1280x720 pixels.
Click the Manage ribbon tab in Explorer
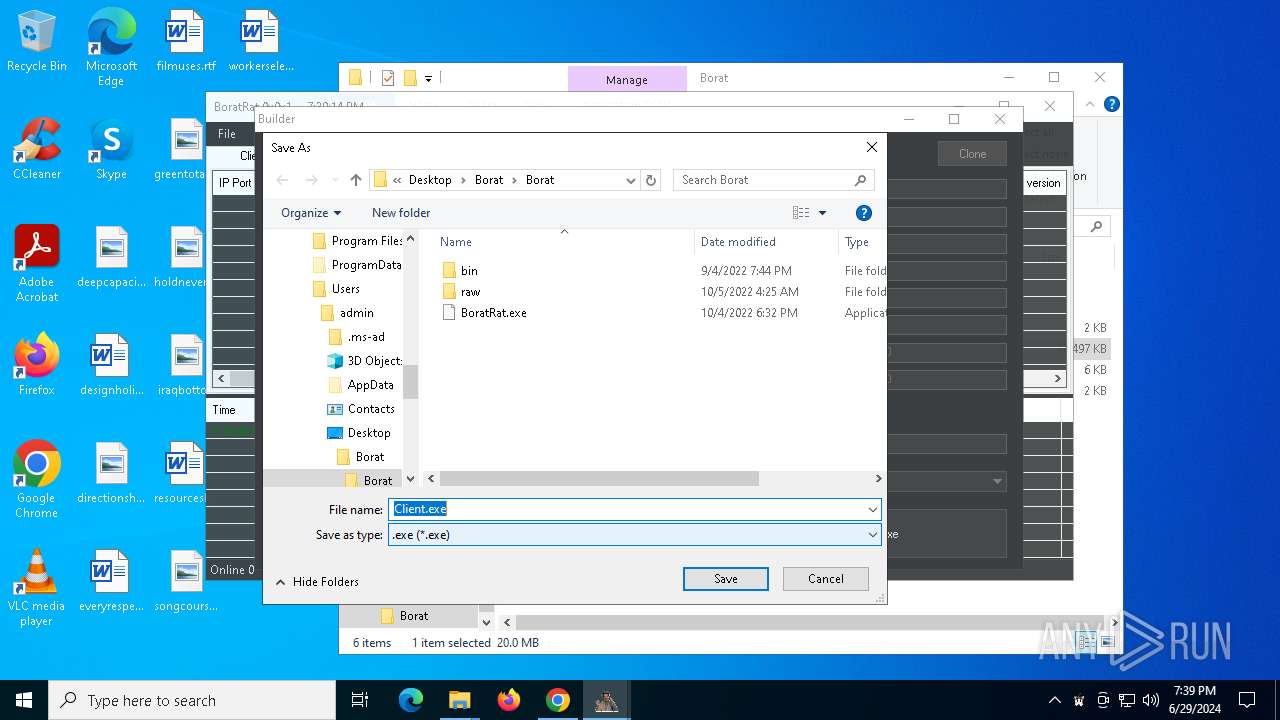click(x=627, y=79)
